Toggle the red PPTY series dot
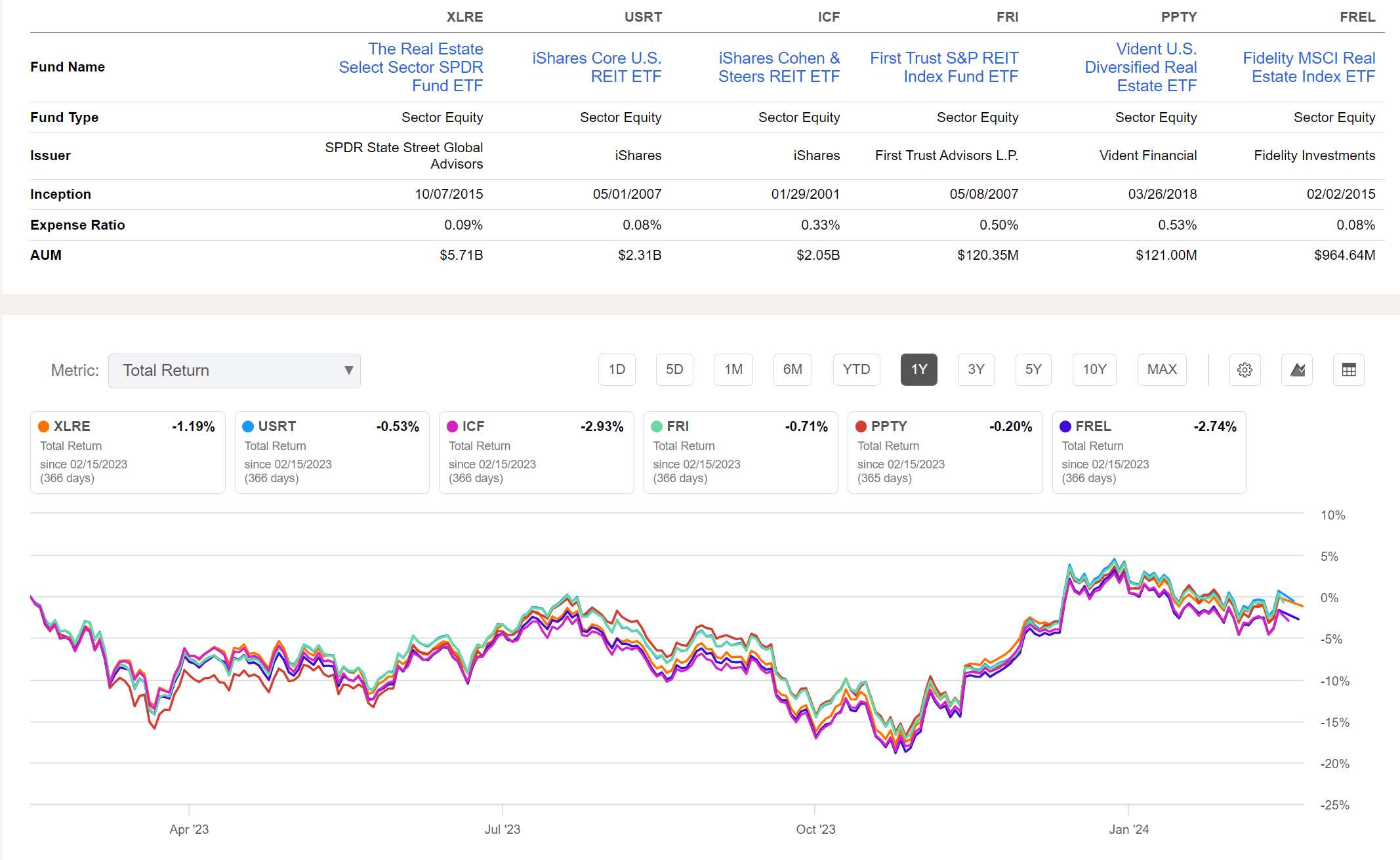Image resolution: width=1400 pixels, height=860 pixels. coord(861,426)
